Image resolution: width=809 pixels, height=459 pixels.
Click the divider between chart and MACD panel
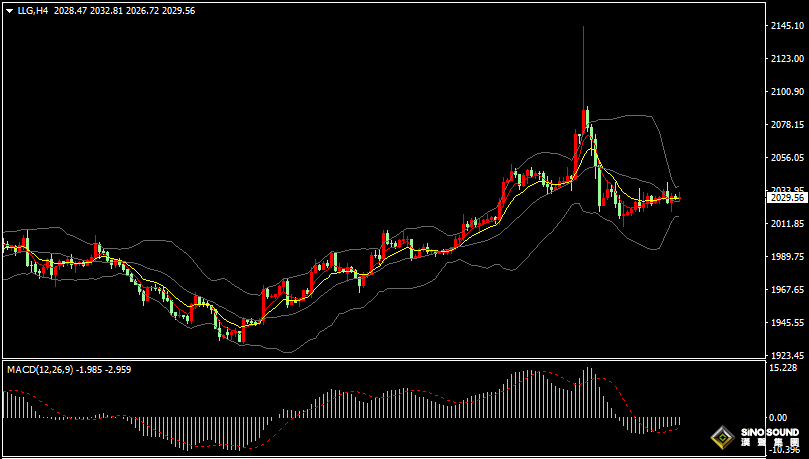(x=384, y=359)
